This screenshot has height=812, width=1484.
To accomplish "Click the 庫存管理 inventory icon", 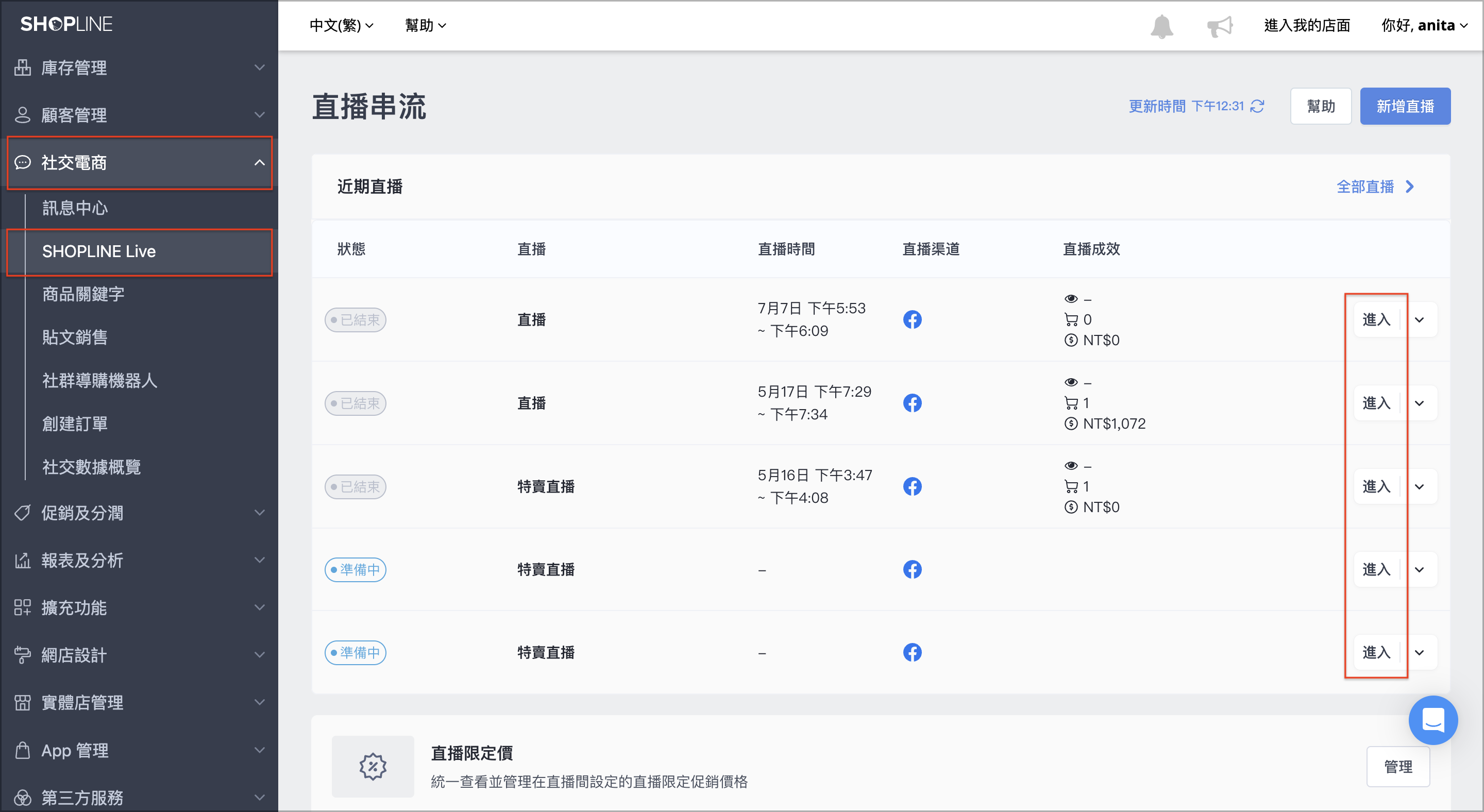I will [x=23, y=67].
